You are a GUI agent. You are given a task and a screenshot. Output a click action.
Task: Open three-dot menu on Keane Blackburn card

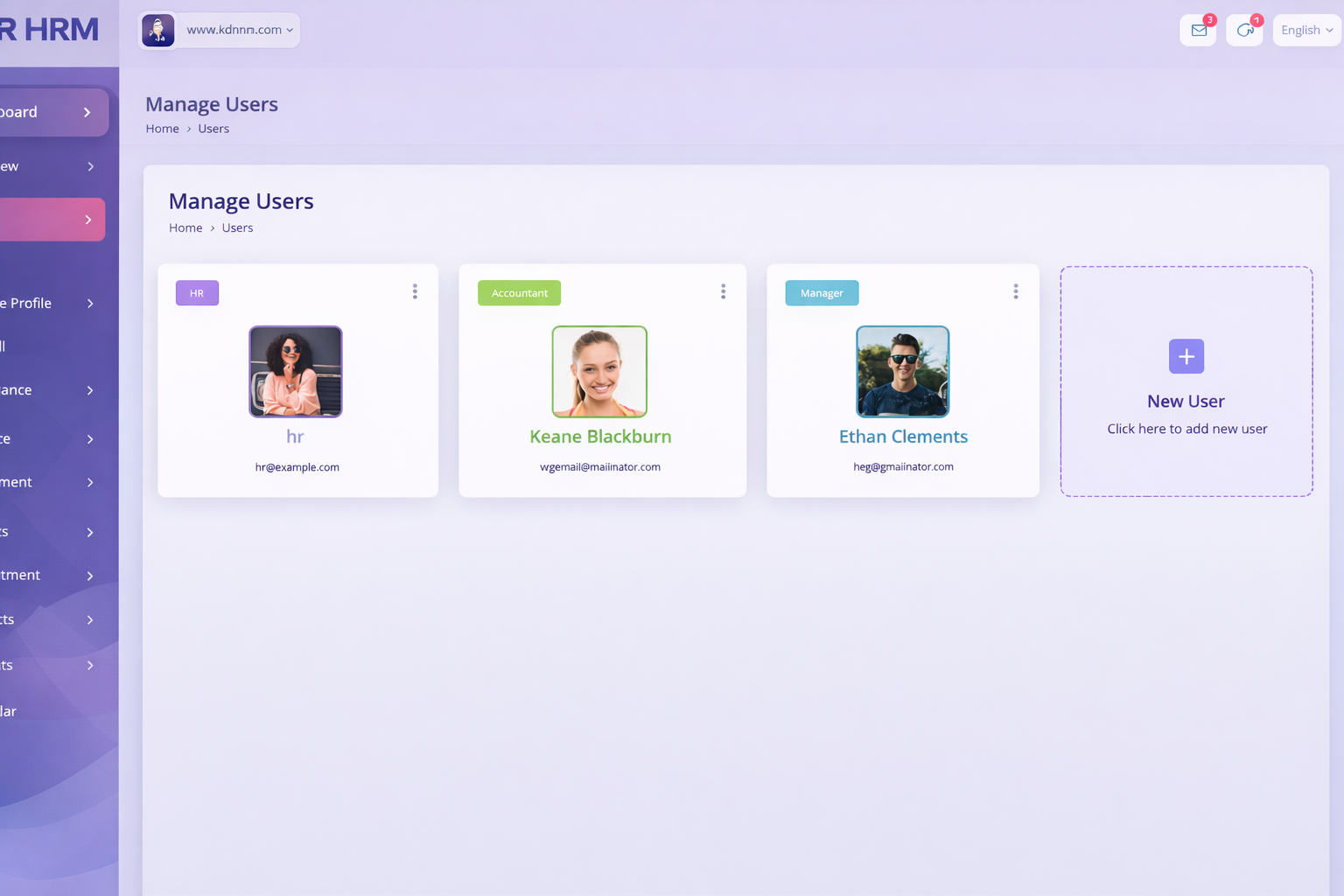coord(723,291)
